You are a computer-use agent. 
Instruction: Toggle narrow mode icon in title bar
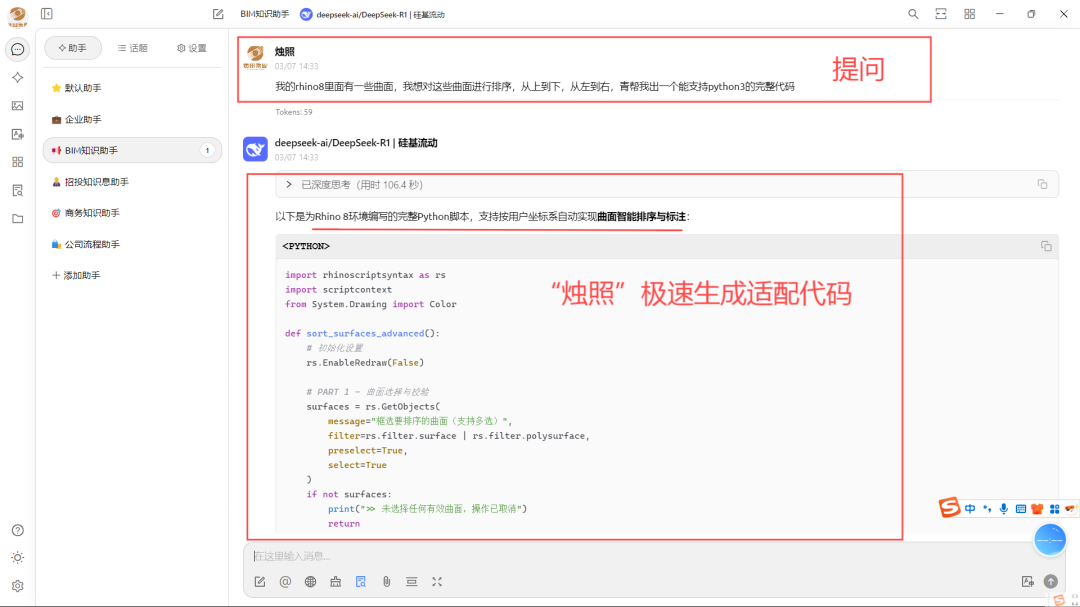tap(941, 14)
